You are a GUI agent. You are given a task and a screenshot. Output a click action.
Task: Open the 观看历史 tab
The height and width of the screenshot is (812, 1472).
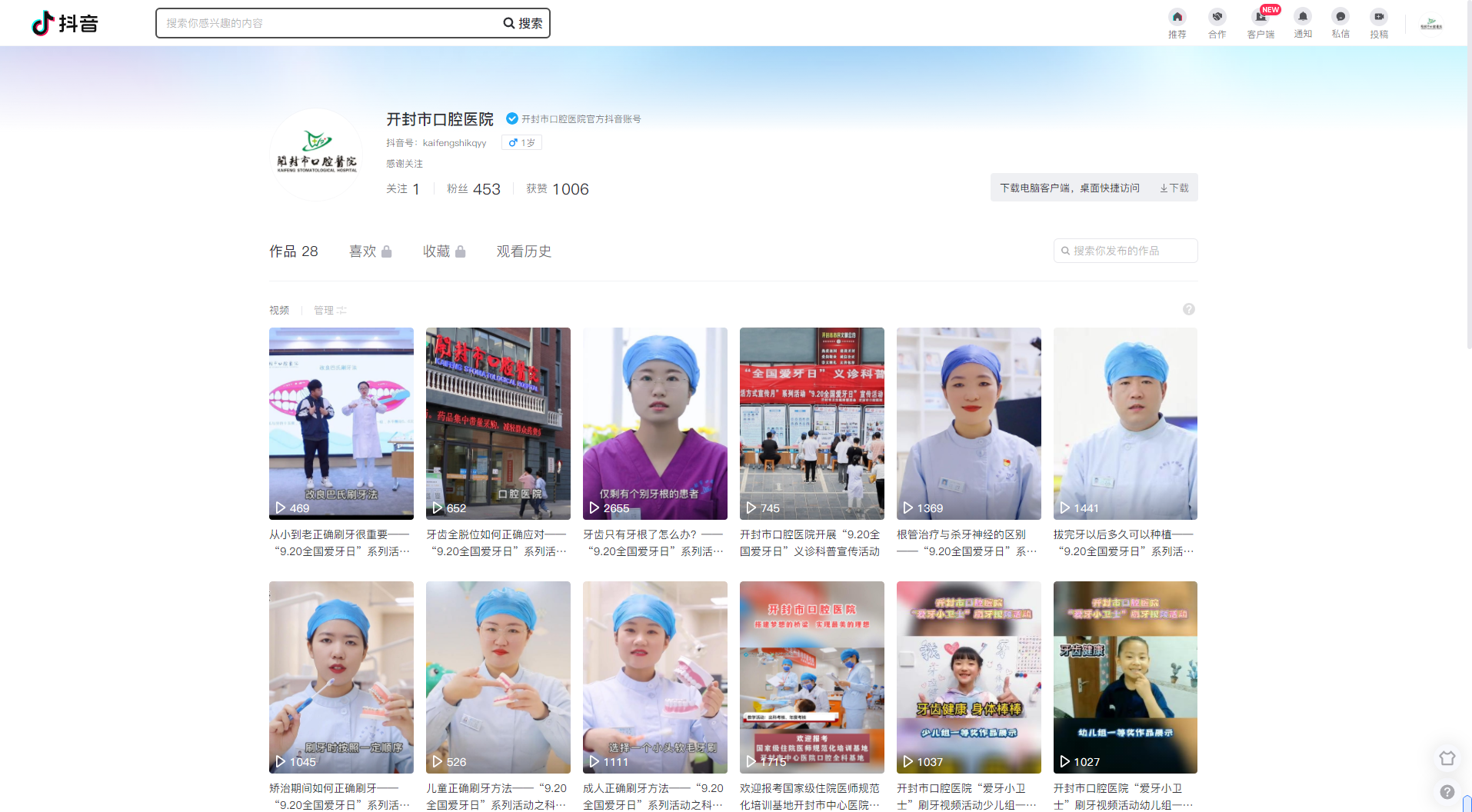(524, 251)
